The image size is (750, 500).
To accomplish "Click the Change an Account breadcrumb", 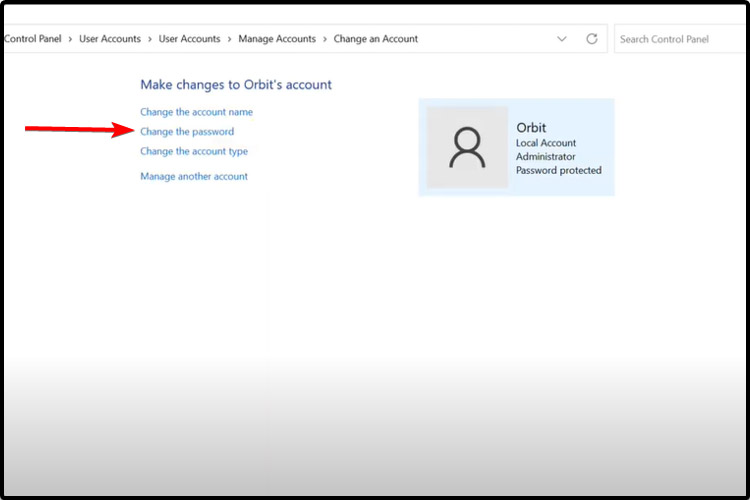I will click(x=375, y=39).
